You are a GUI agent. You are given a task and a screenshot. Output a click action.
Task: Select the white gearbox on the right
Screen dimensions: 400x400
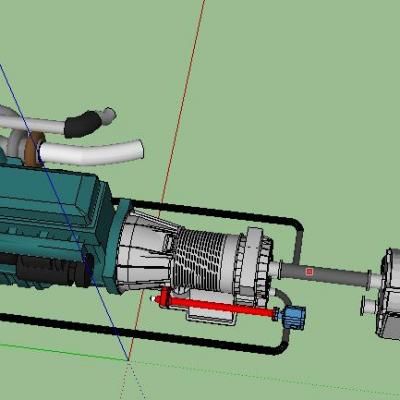click(388, 293)
